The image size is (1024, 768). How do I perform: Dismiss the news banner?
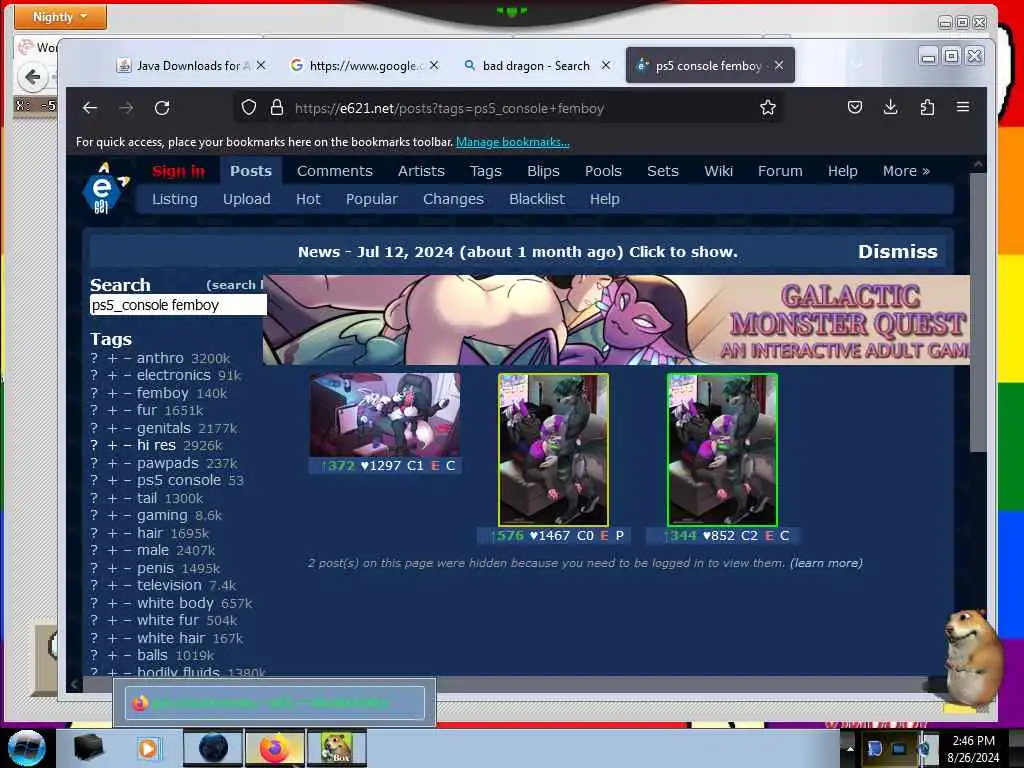coord(897,252)
